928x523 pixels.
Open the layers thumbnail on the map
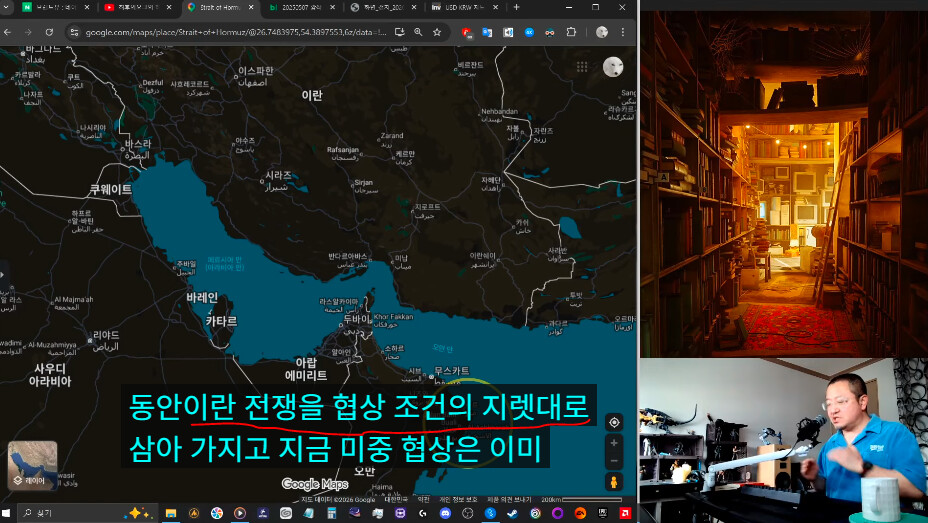click(x=33, y=465)
